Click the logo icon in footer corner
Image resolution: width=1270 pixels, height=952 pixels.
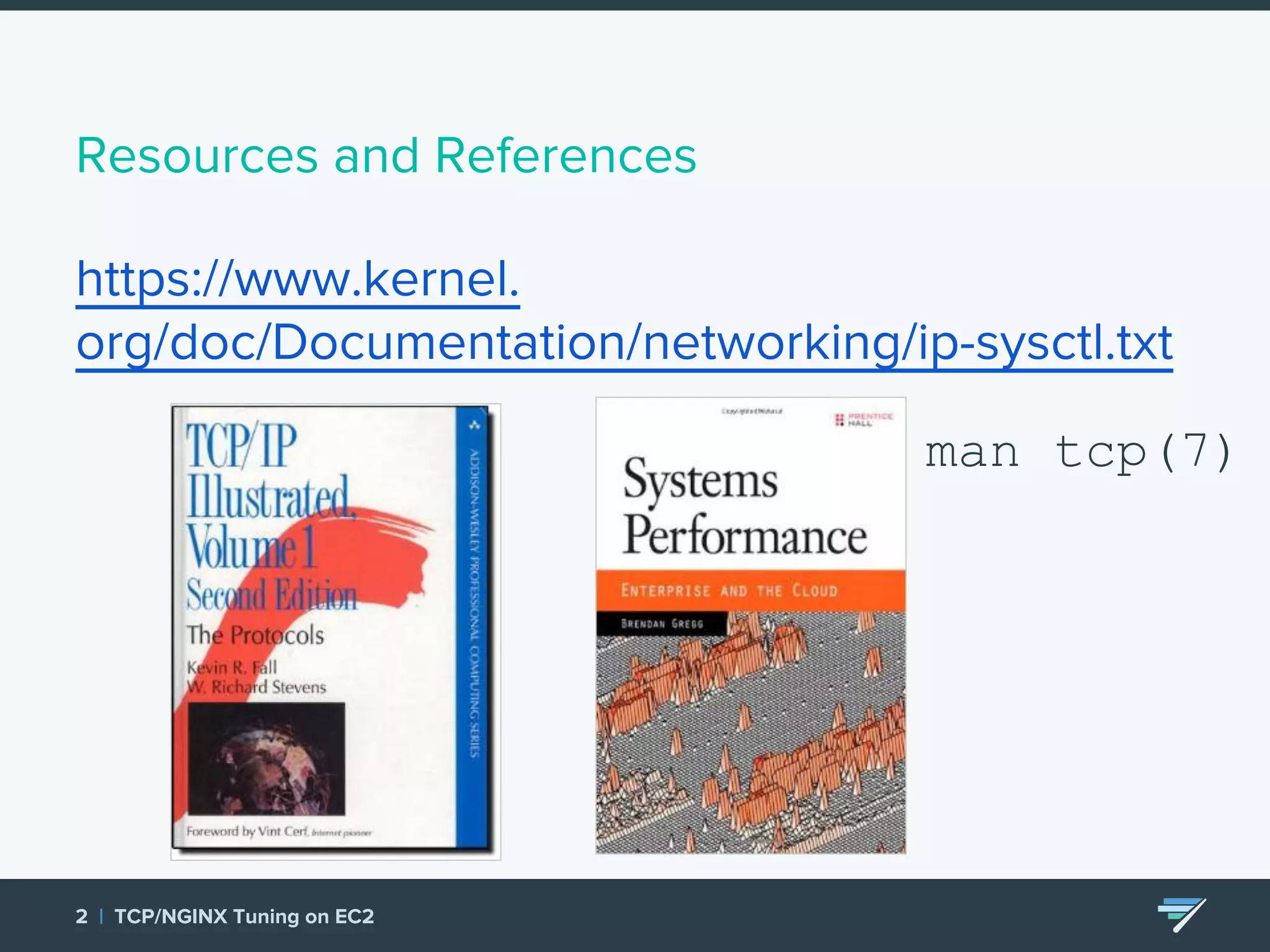pyautogui.click(x=1181, y=915)
